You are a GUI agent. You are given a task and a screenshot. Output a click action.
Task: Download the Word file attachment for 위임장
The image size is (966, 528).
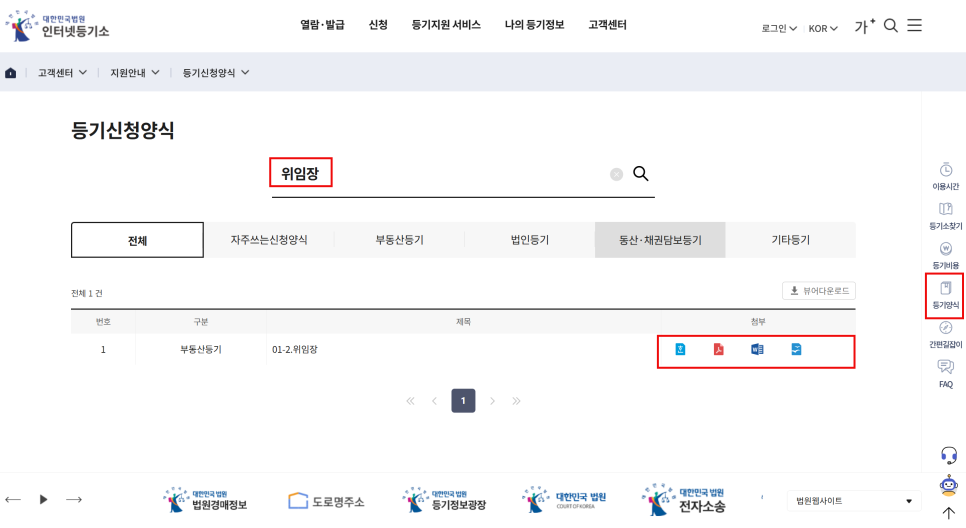pyautogui.click(x=757, y=349)
